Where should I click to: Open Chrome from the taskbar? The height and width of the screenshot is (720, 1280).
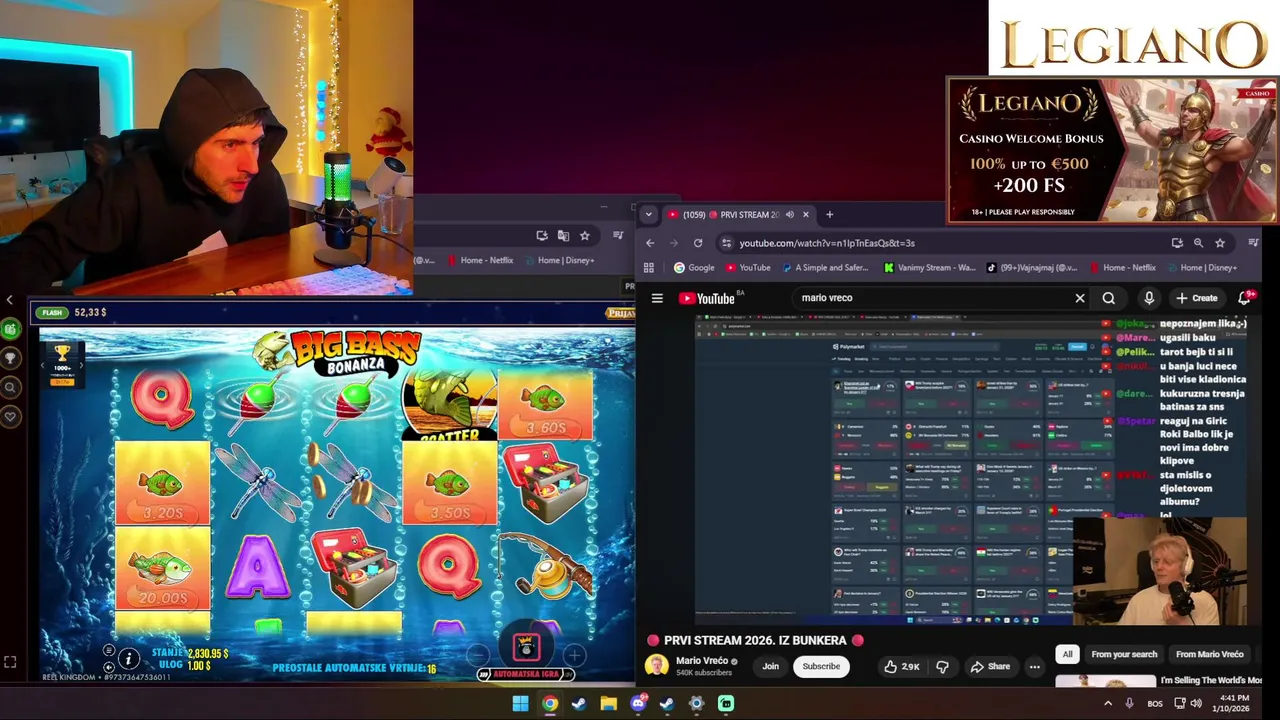click(550, 703)
